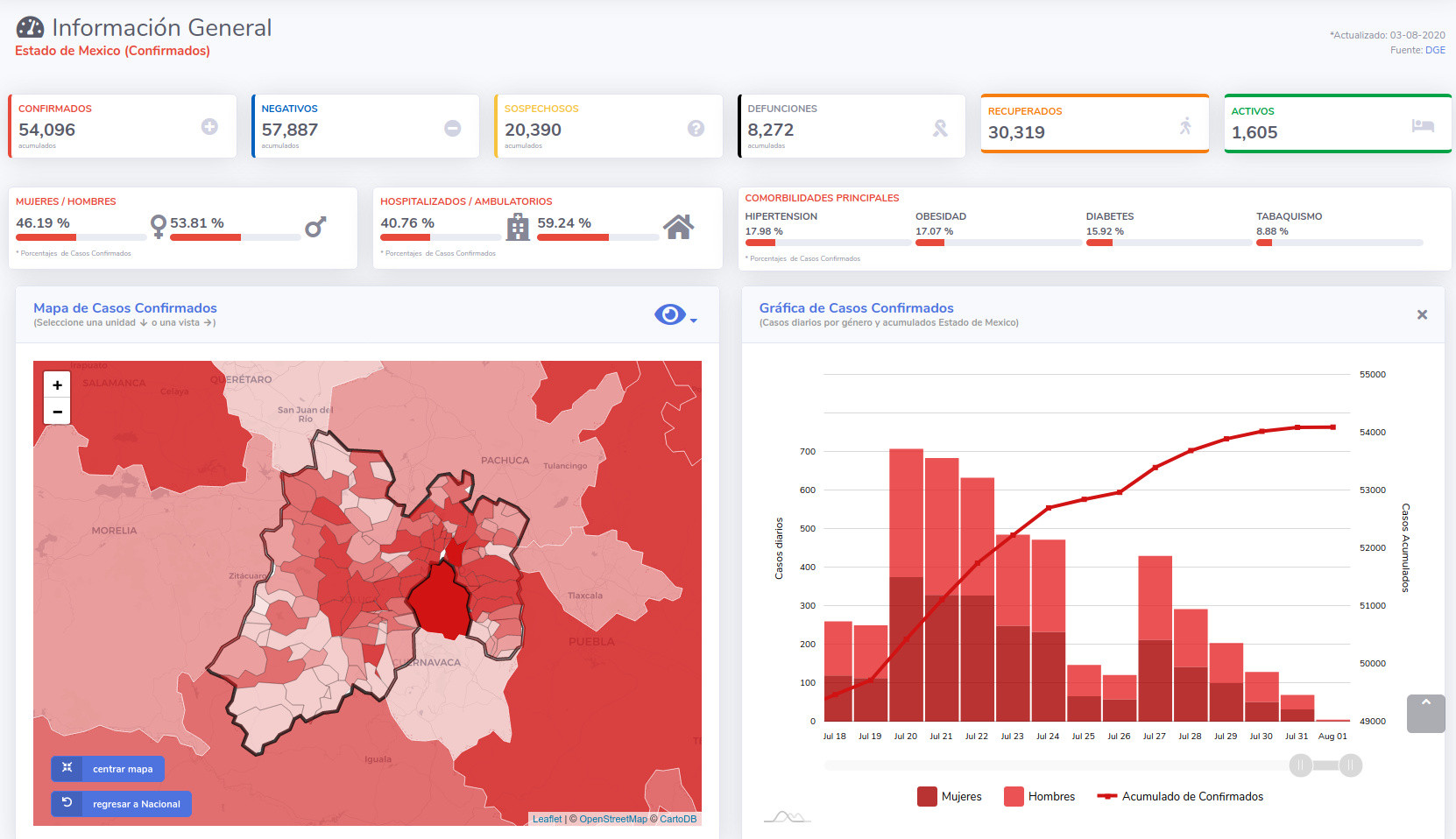Screen dimensions: 1456x839
Task: Click the home icon for ambulatorios
Action: point(679,227)
